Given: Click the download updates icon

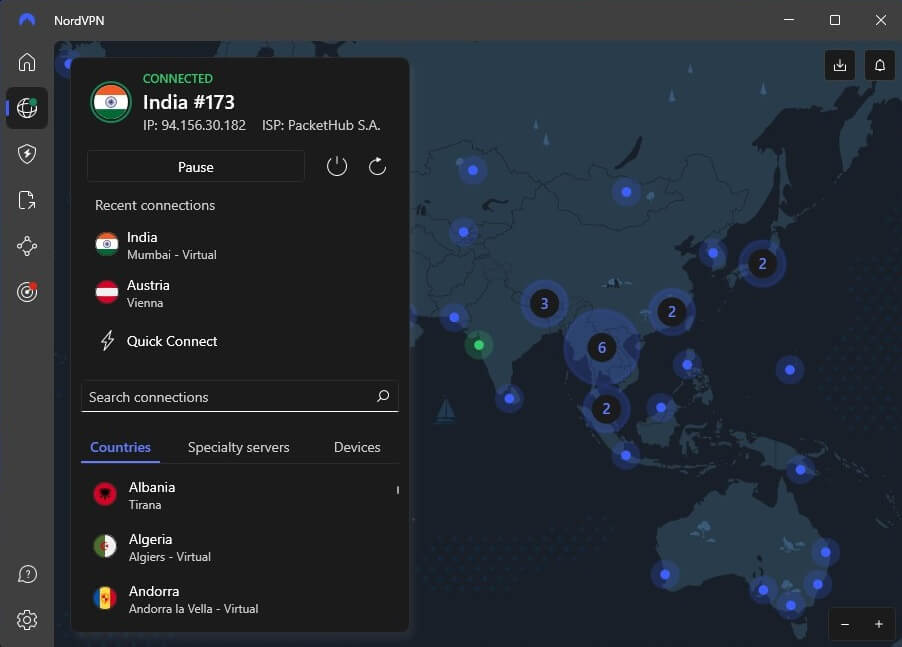Looking at the screenshot, I should coord(840,65).
